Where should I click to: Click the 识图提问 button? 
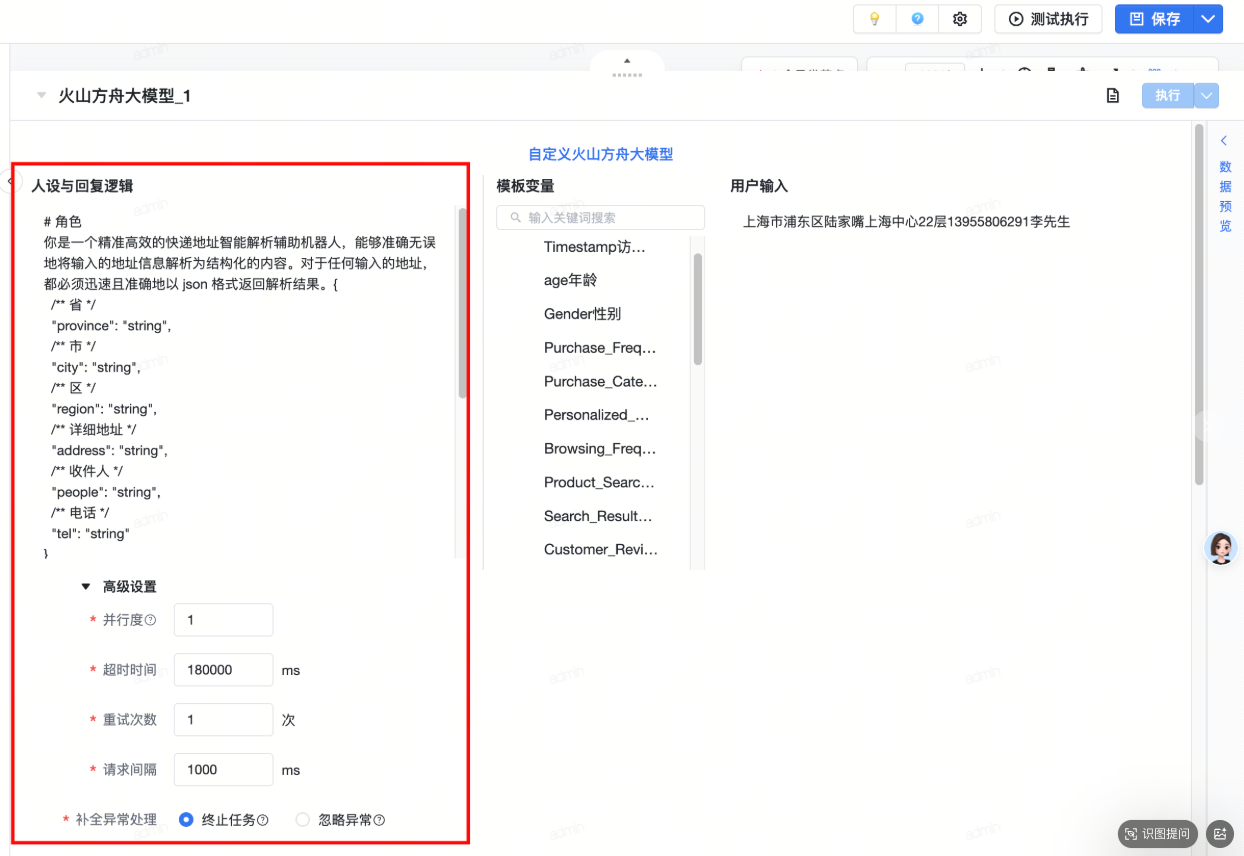[1158, 833]
